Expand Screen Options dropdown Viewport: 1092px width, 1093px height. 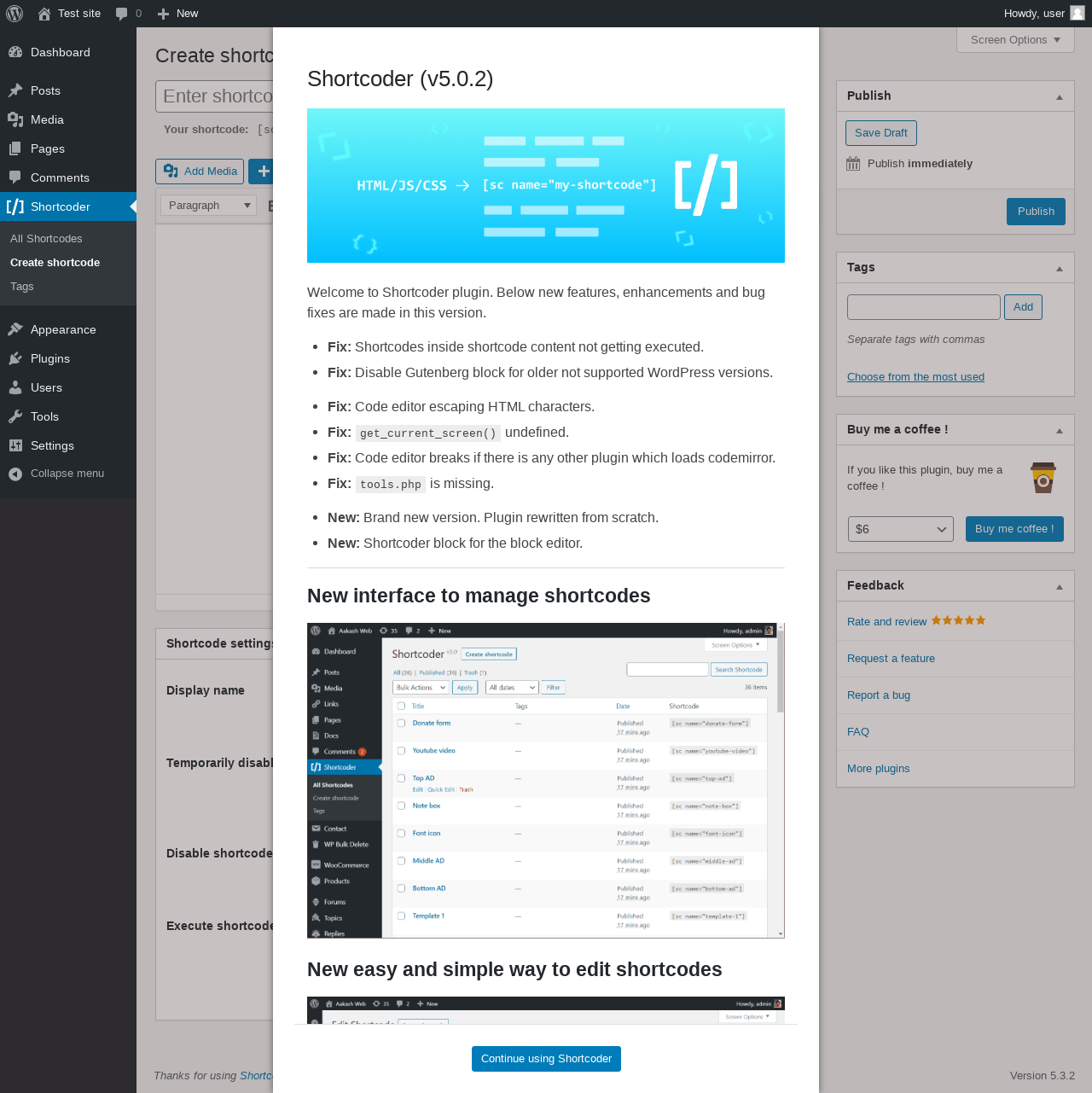tap(1015, 40)
